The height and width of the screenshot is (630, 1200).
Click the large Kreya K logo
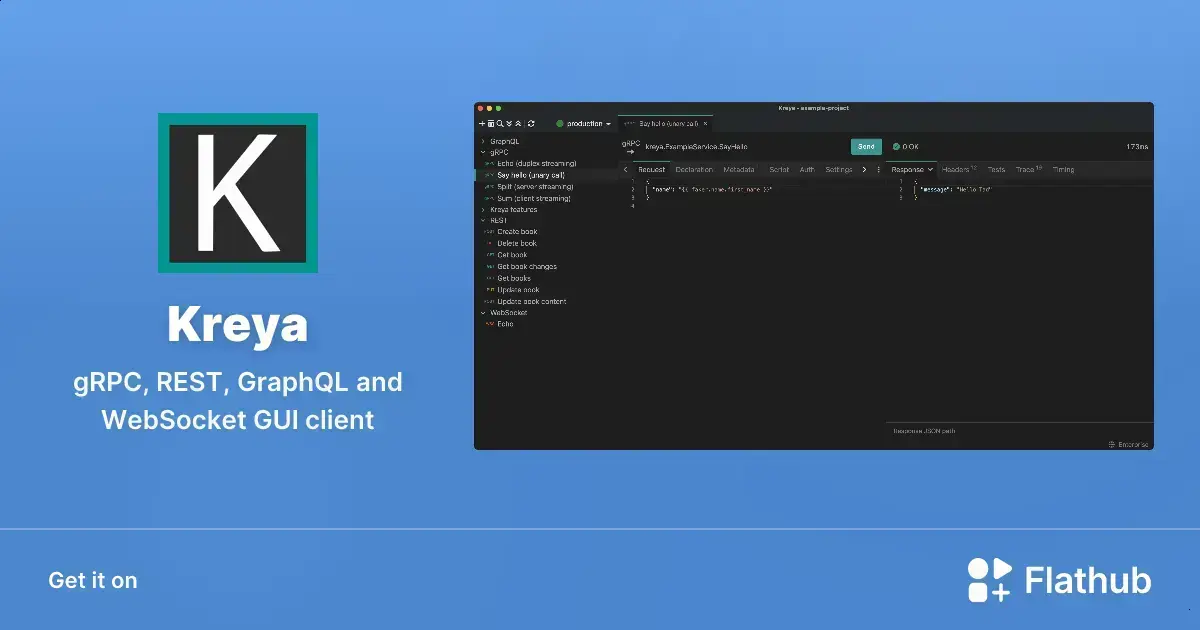[x=238, y=193]
